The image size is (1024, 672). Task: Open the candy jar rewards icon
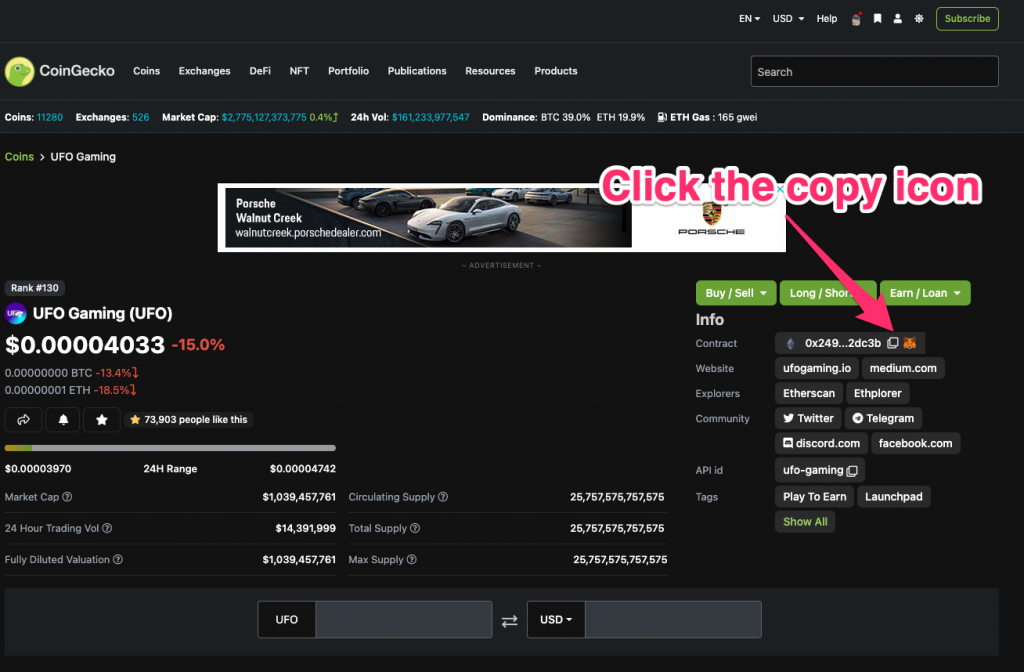(x=856, y=19)
